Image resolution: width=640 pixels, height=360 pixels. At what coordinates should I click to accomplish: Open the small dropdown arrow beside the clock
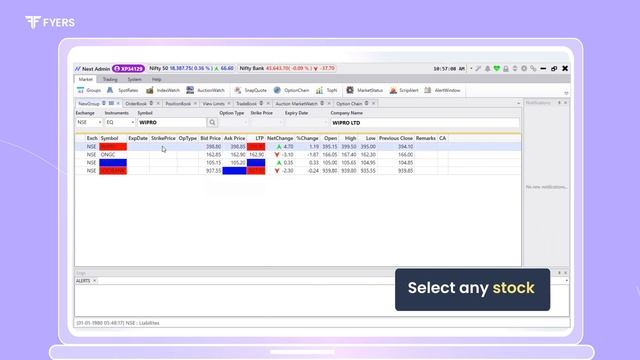(x=471, y=69)
